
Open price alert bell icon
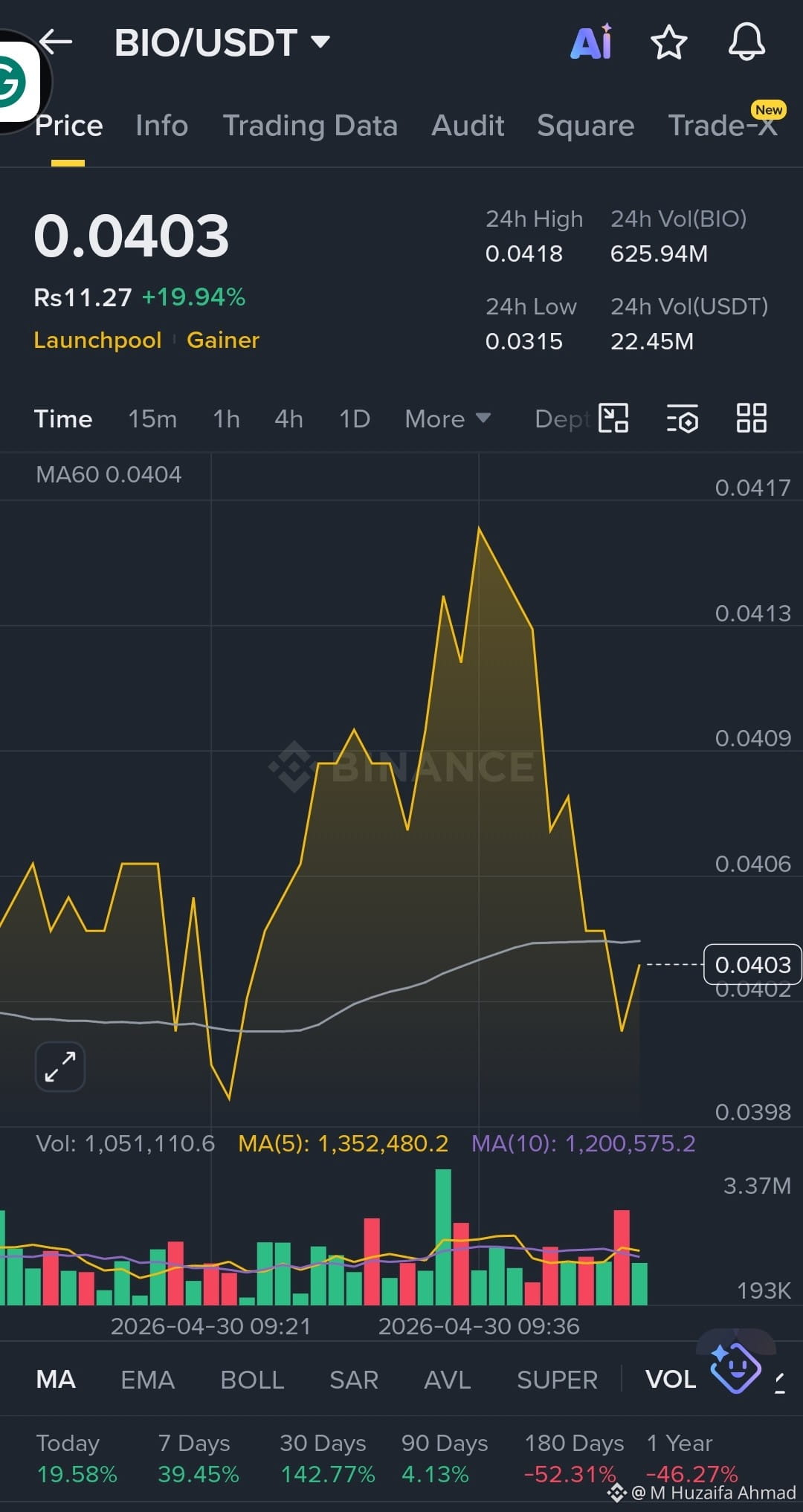[746, 42]
